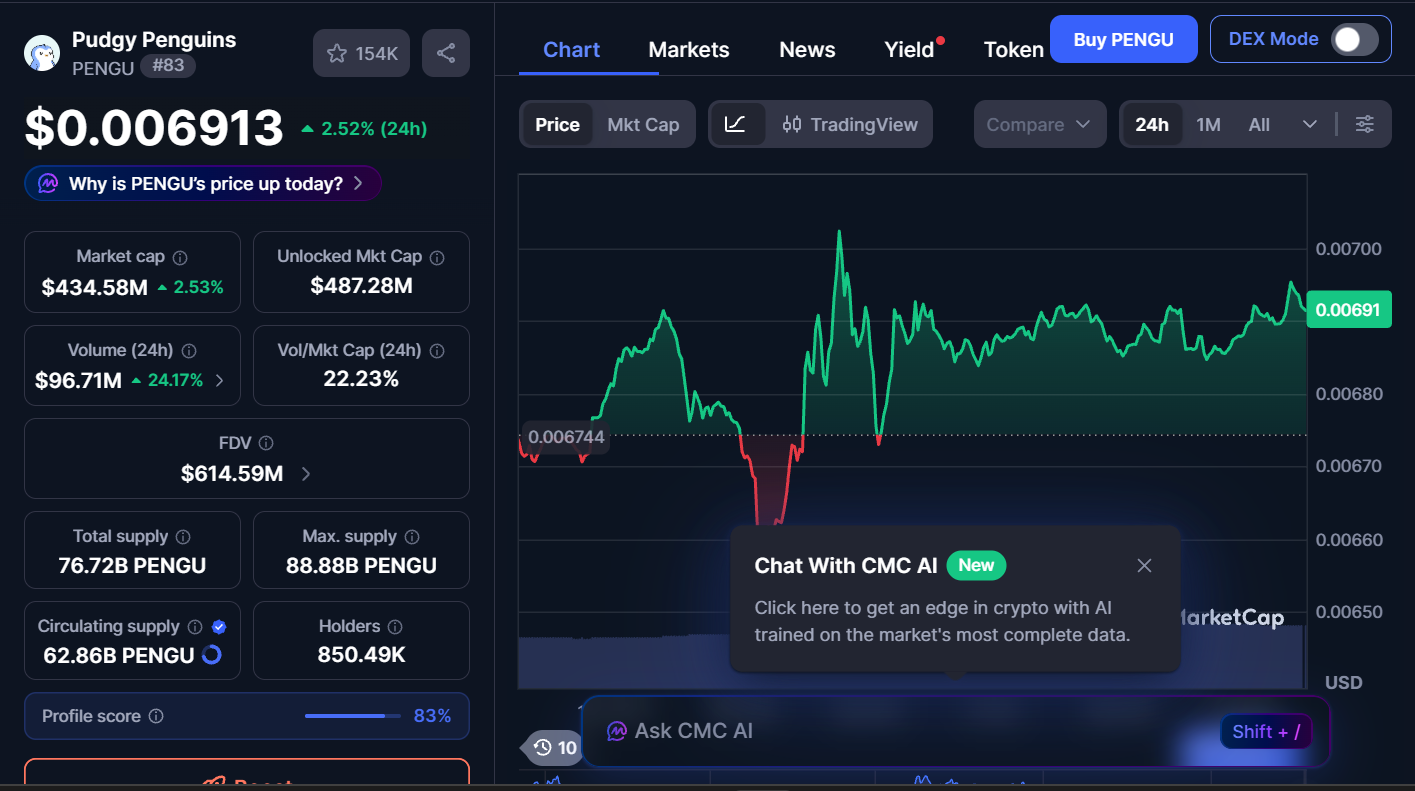Click the share icon next to the star
The height and width of the screenshot is (791, 1415).
pyautogui.click(x=446, y=52)
